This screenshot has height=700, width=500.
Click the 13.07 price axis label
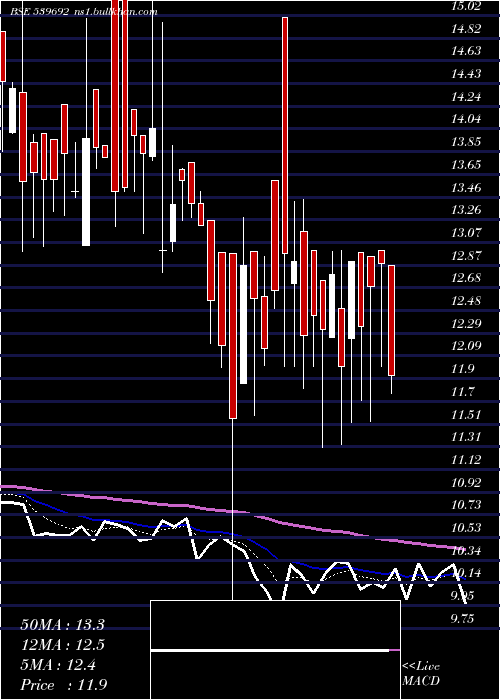pos(466,233)
